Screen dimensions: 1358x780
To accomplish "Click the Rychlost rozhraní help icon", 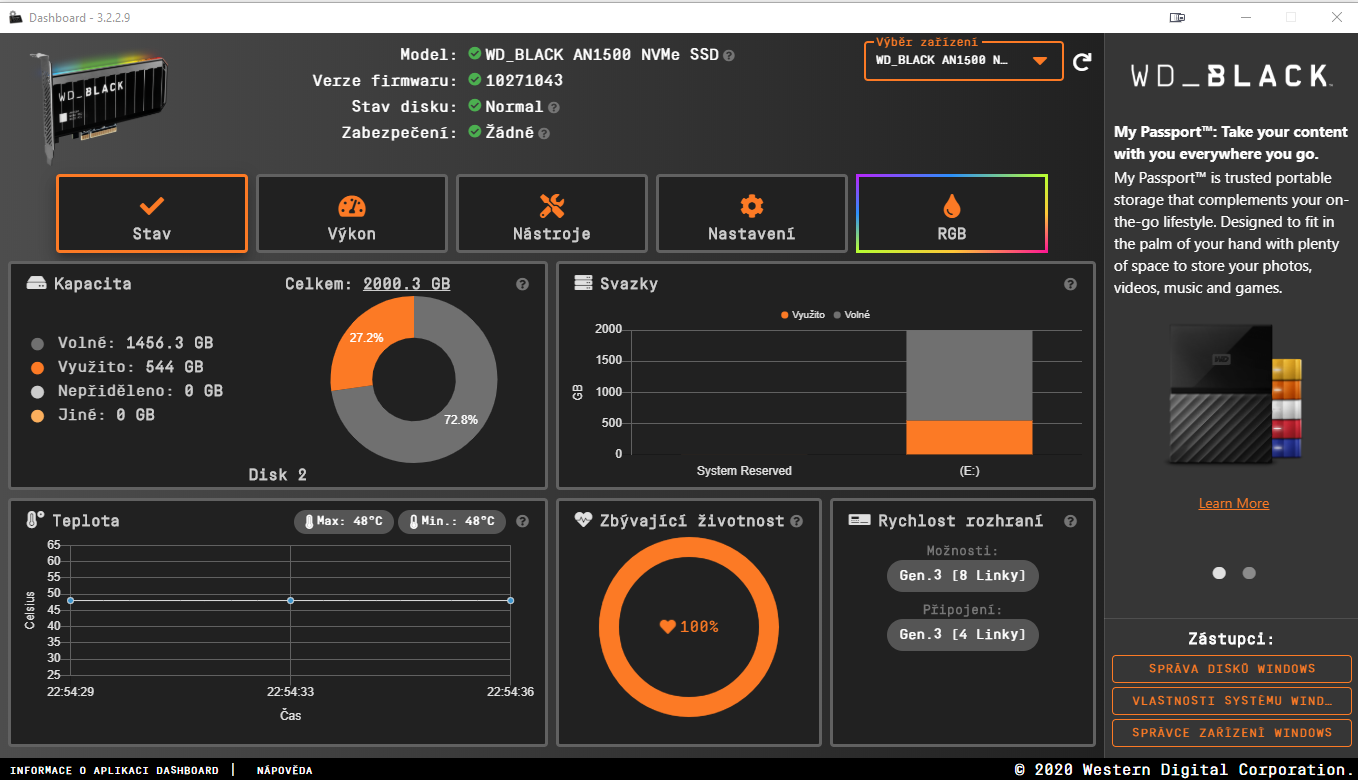I will tap(1071, 522).
